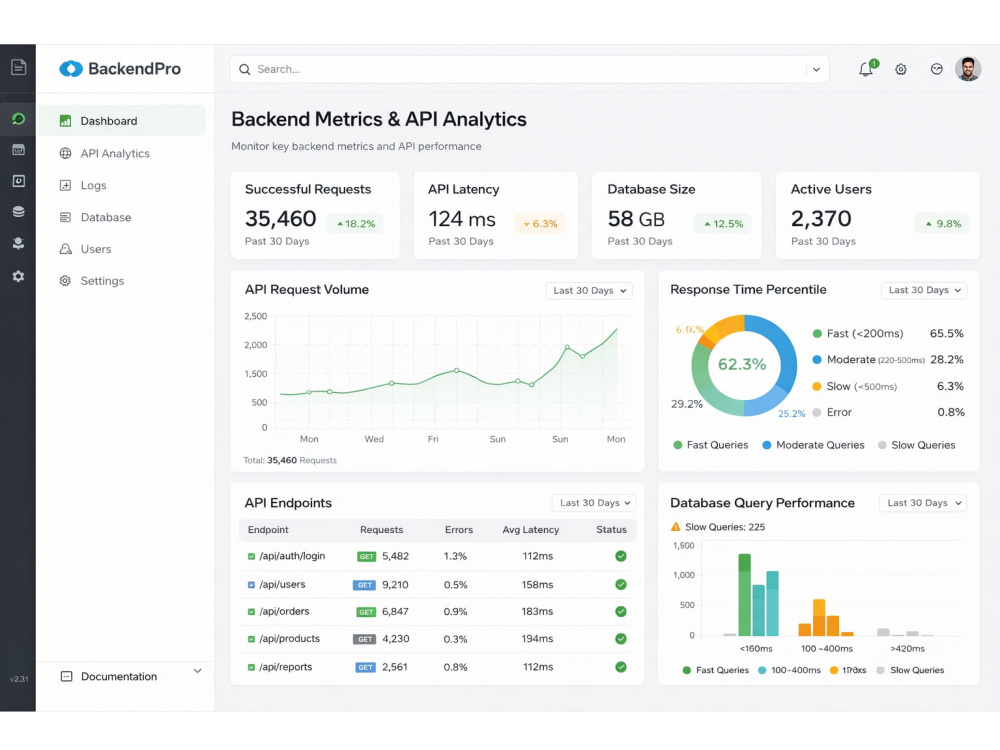Click the Documentation box icon

click(x=66, y=676)
